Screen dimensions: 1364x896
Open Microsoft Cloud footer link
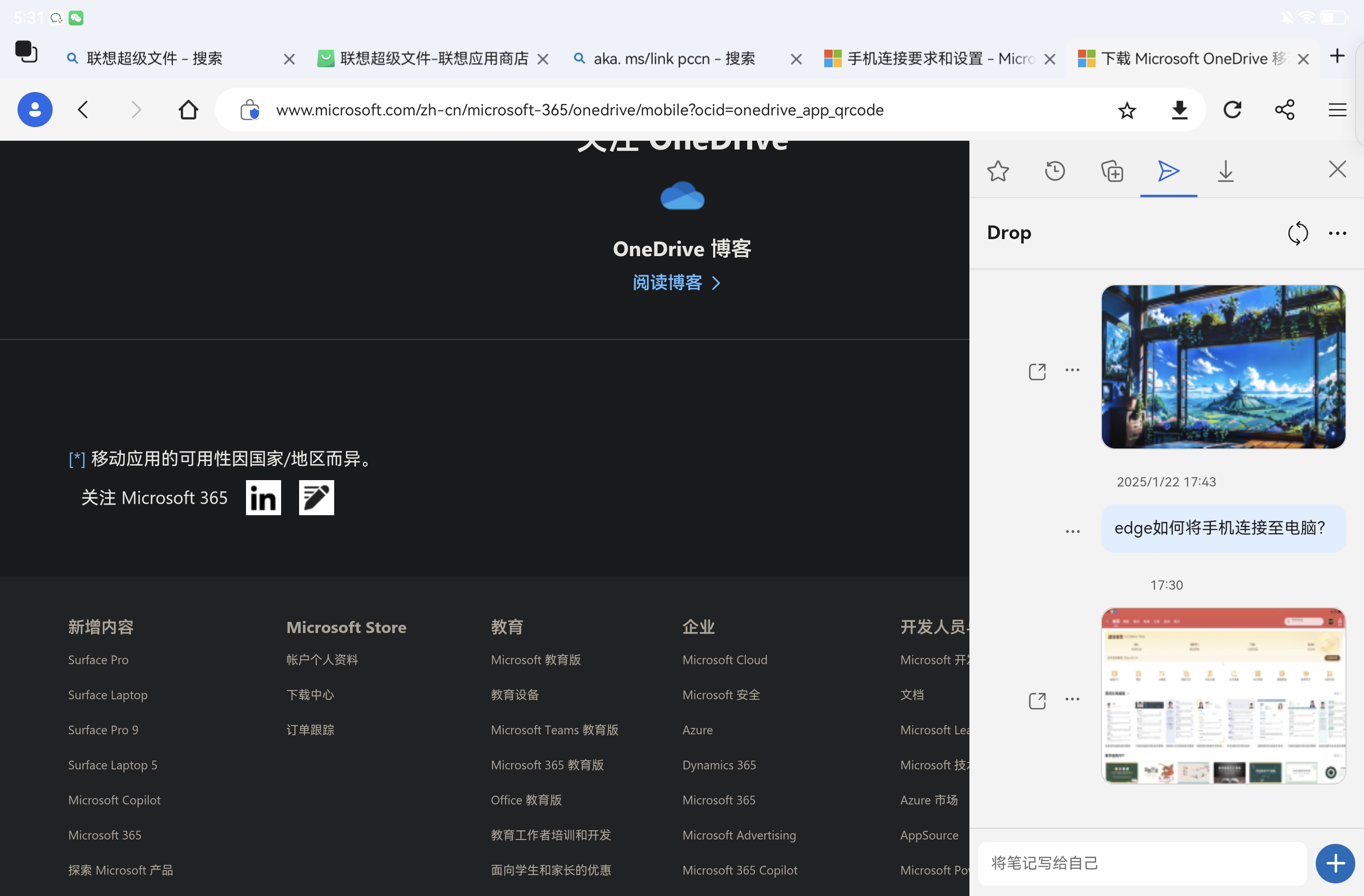[x=724, y=659]
